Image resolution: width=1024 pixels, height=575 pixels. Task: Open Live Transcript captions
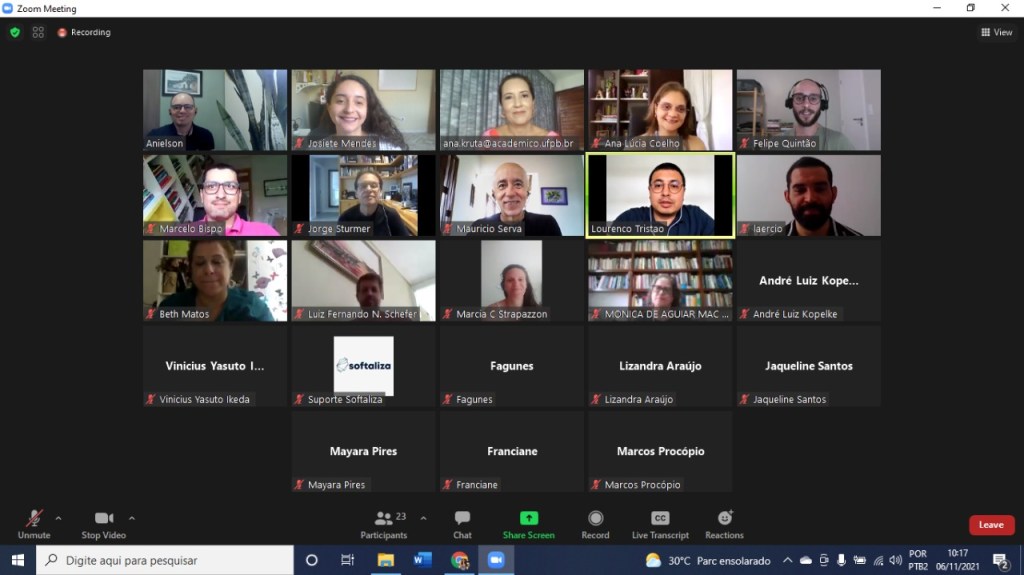(660, 523)
